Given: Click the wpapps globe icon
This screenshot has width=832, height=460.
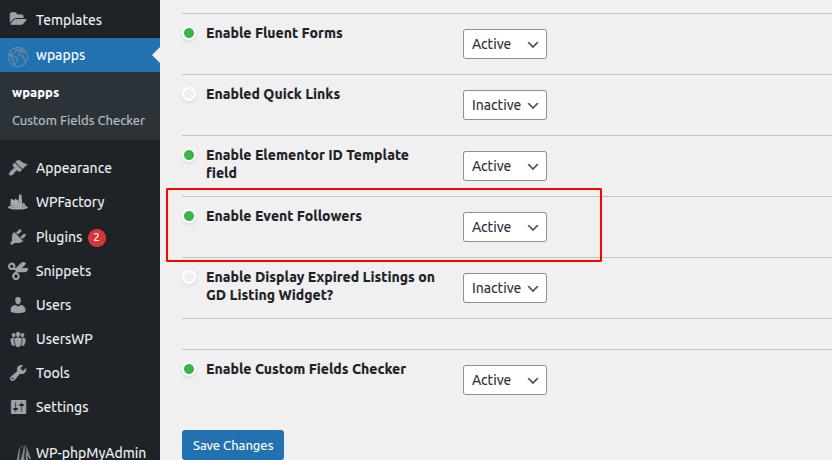Looking at the screenshot, I should click(18, 55).
